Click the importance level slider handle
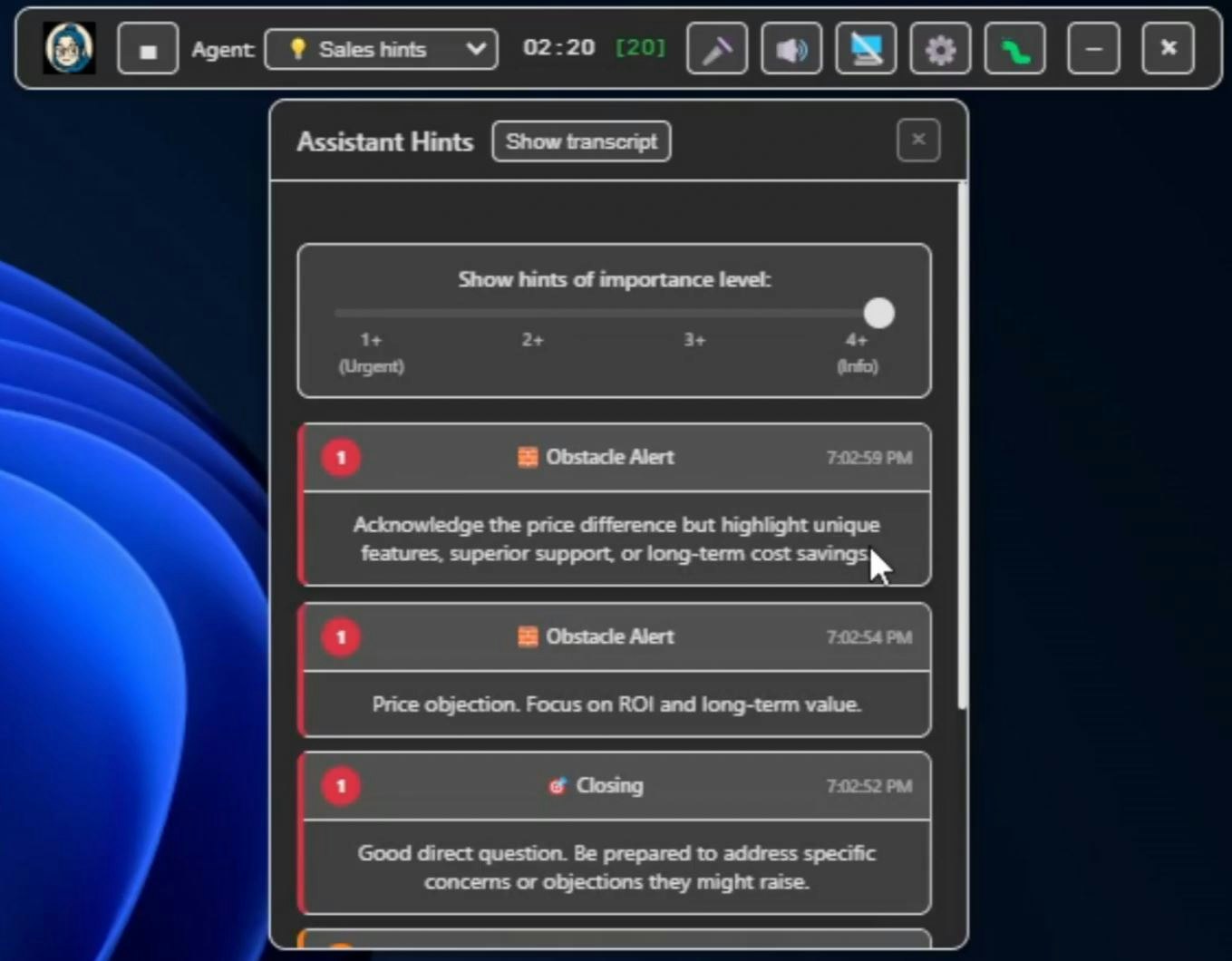This screenshot has width=1232, height=961. (x=878, y=313)
